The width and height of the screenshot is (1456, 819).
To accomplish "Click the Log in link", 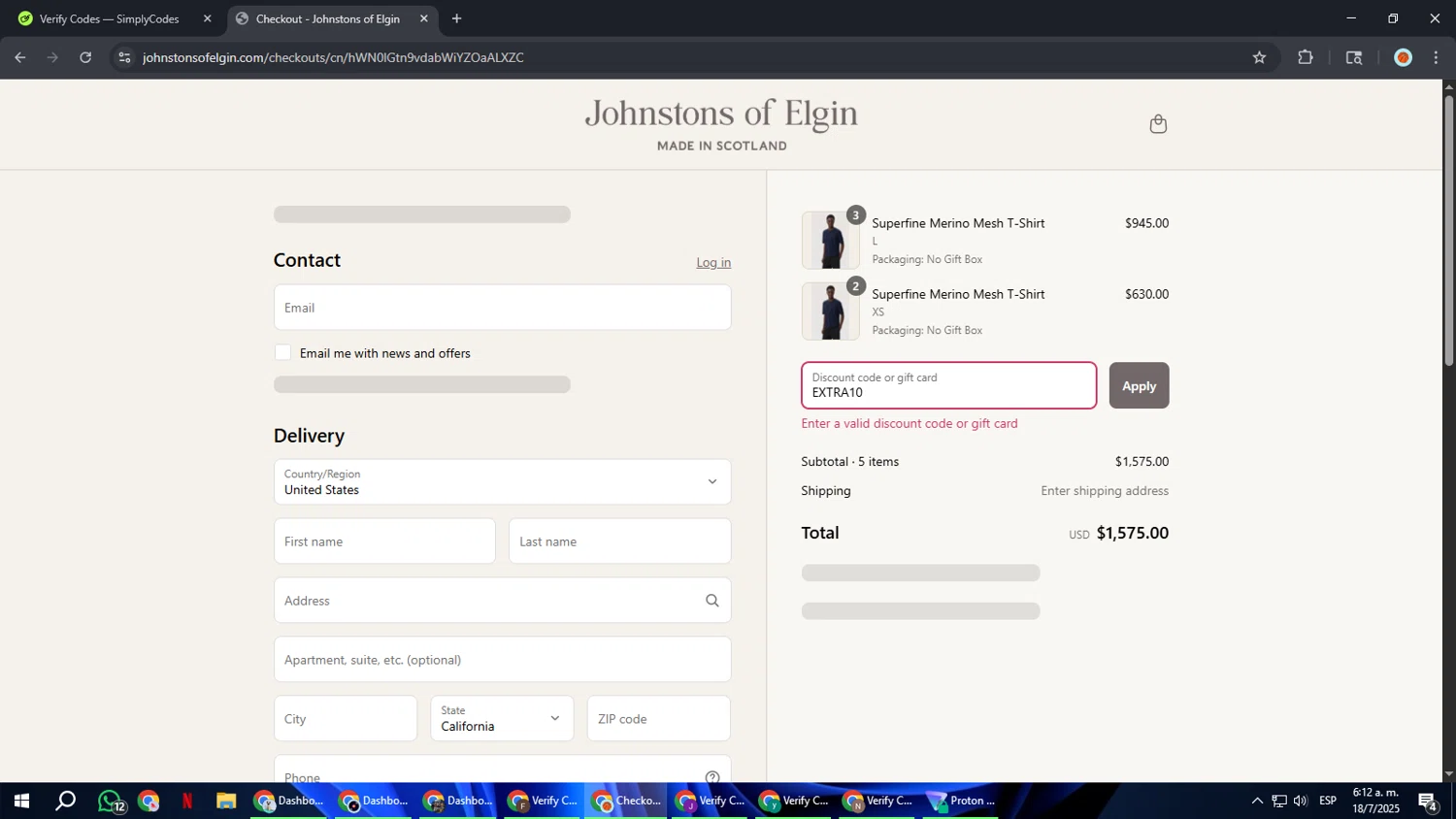I will point(713,262).
